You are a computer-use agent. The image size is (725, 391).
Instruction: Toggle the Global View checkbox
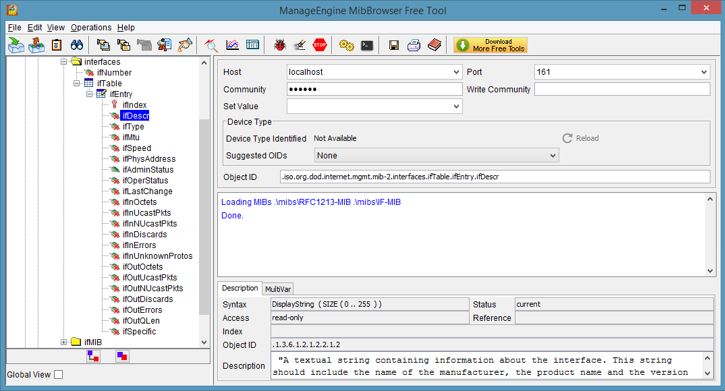point(58,374)
